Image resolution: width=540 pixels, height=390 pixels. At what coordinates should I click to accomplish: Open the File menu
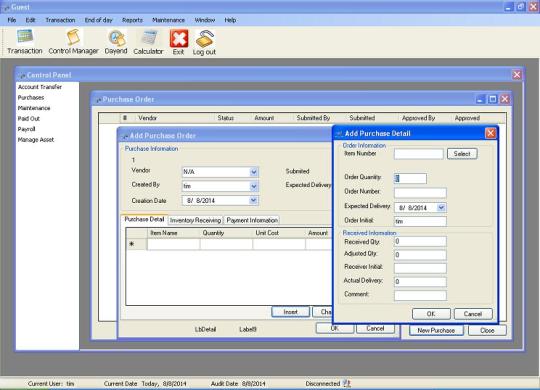12,20
